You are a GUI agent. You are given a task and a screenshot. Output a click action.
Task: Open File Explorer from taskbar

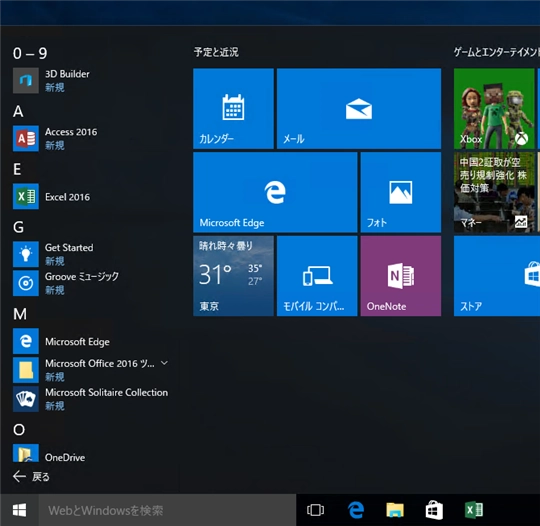click(x=395, y=510)
